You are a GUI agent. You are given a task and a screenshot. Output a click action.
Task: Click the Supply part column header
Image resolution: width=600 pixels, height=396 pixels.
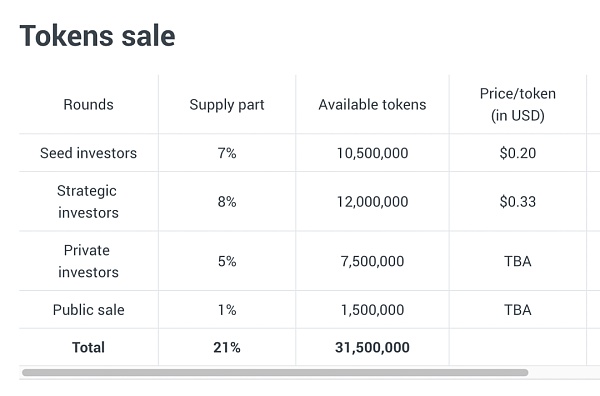227,104
